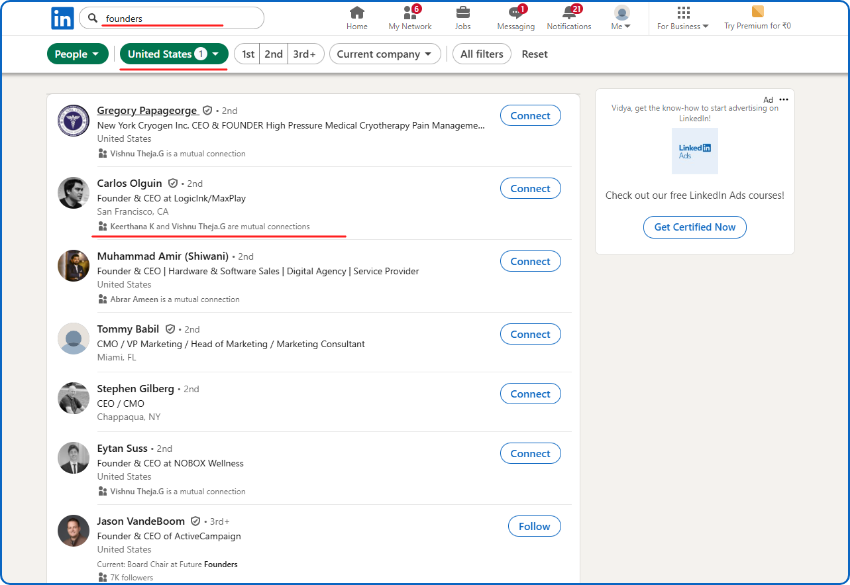Toggle the 3rd+ connections filter
Screen dimensions: 850x585
(x=305, y=54)
